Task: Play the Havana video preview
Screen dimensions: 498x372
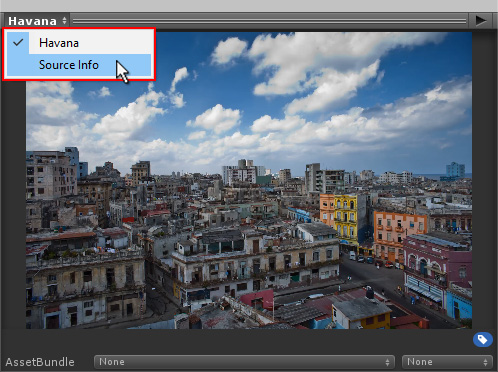Action: 480,21
